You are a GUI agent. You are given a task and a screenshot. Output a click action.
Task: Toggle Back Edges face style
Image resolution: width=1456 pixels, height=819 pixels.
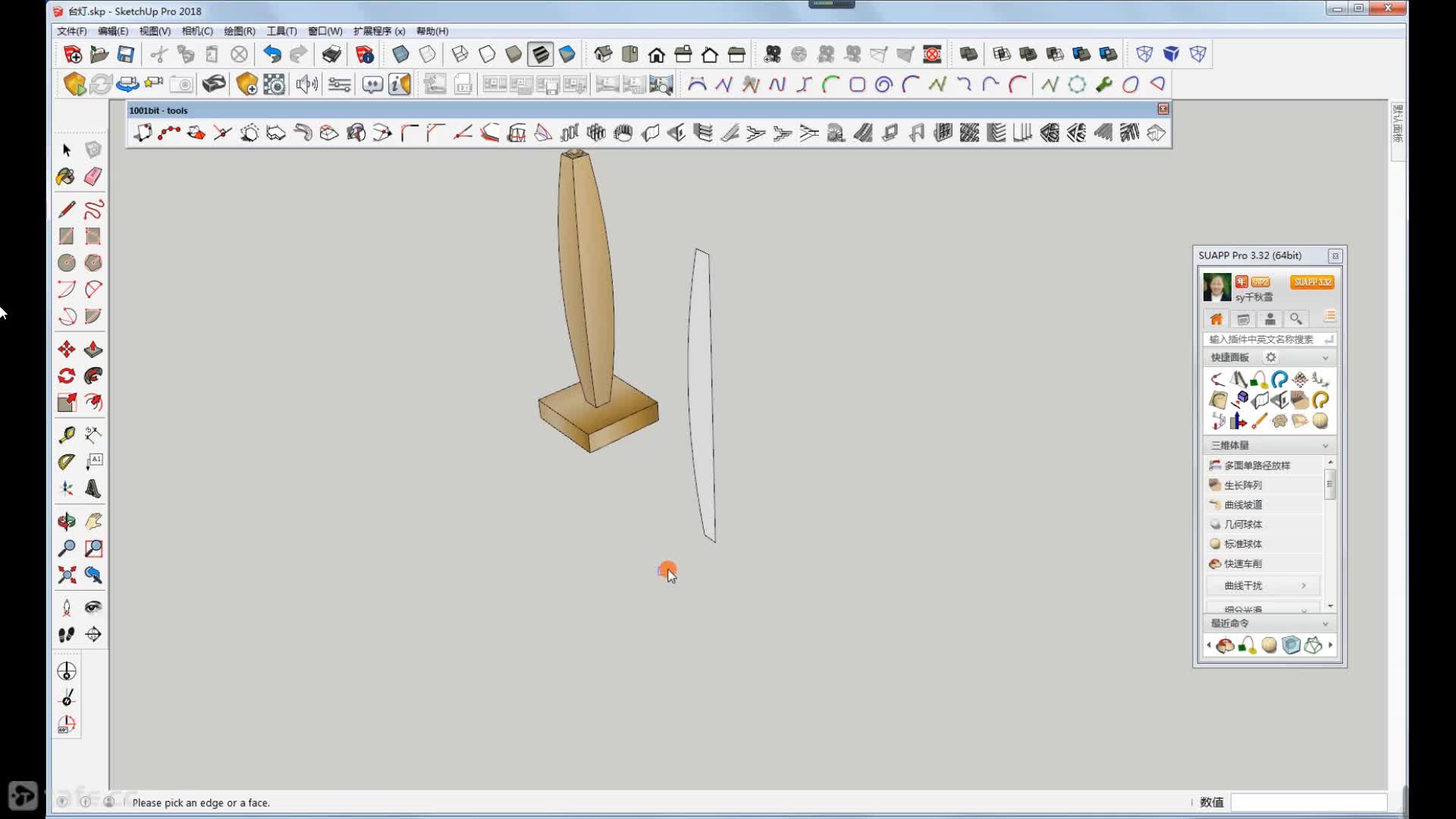pyautogui.click(x=428, y=54)
